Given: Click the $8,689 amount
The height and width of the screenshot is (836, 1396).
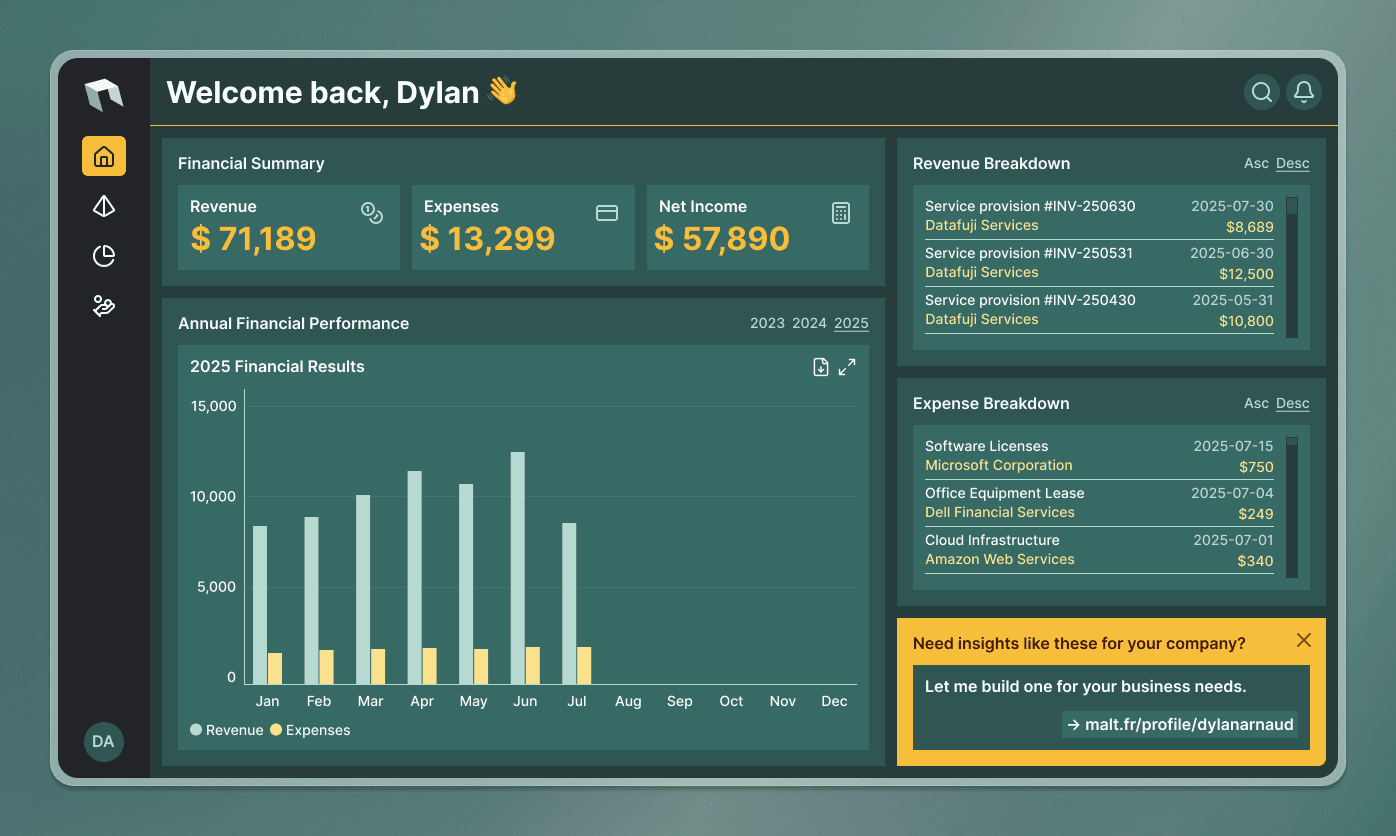Looking at the screenshot, I should click(x=1250, y=227).
